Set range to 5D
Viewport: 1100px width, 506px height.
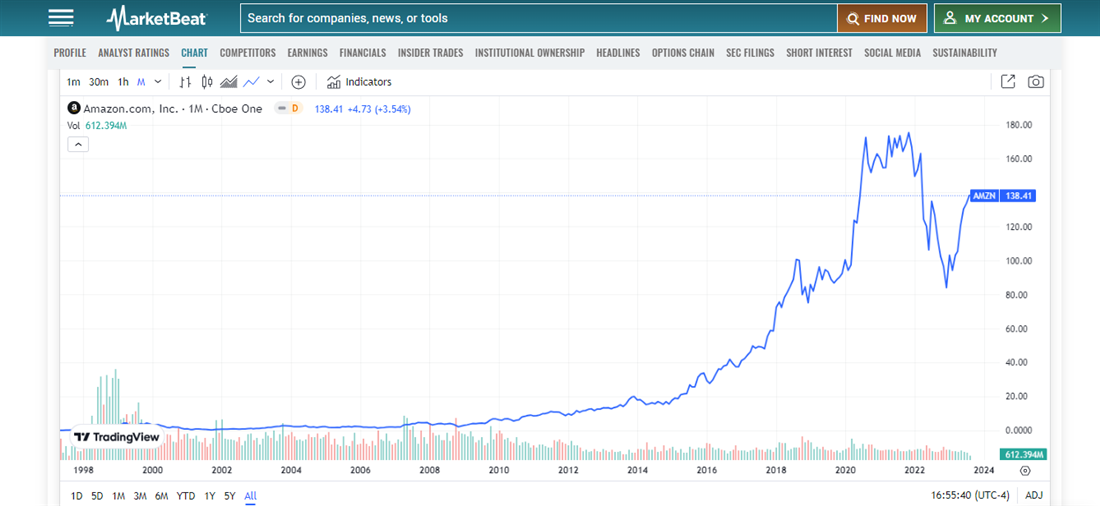click(98, 496)
